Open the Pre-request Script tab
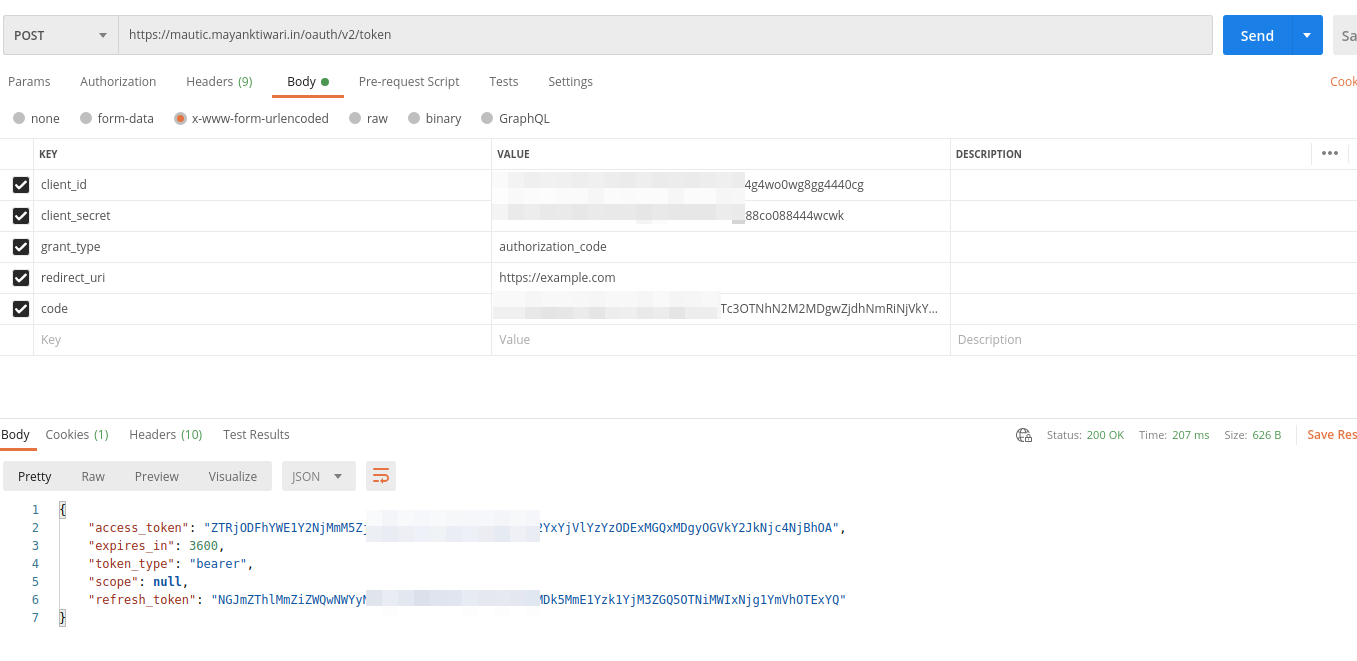The image size is (1357, 661). point(409,81)
